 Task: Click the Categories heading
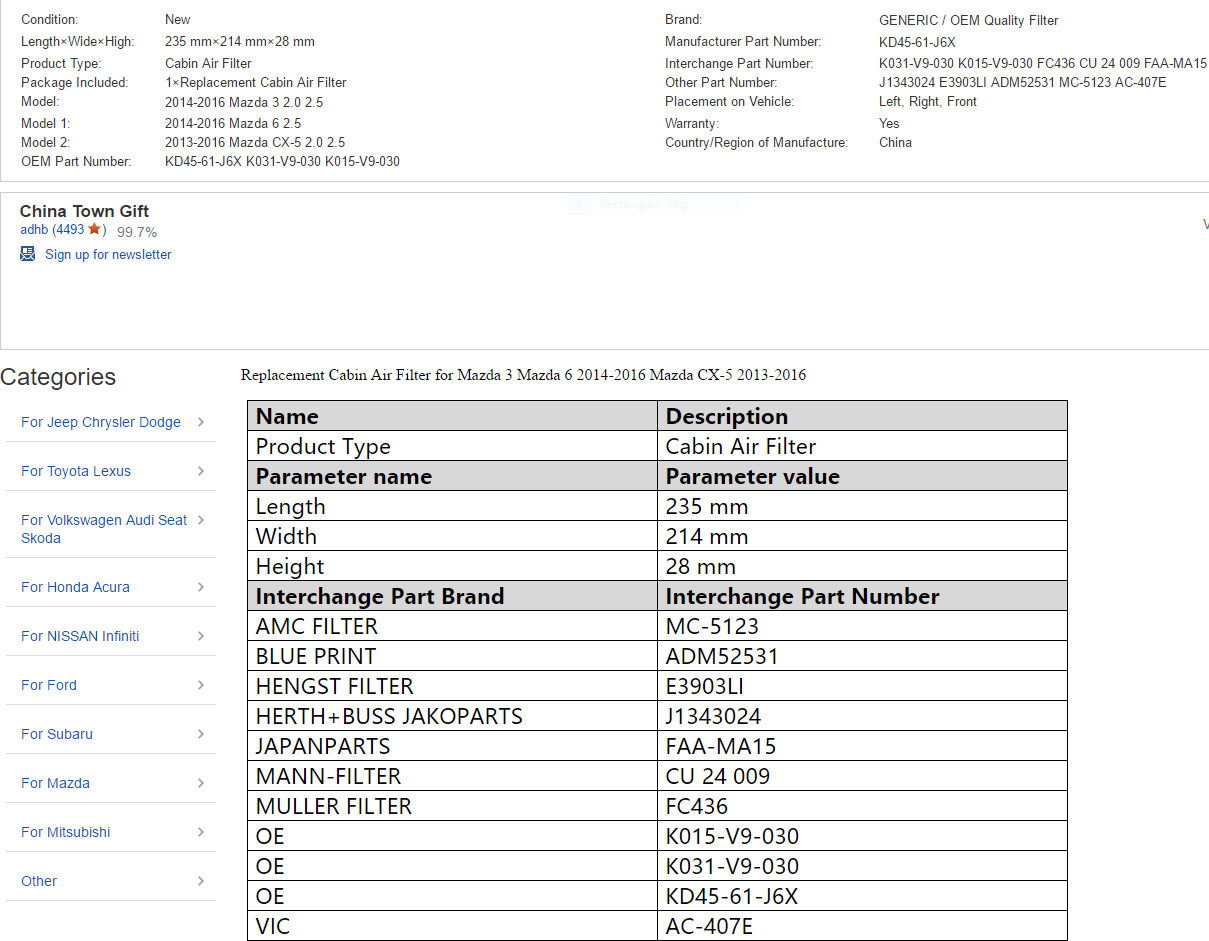pos(58,377)
